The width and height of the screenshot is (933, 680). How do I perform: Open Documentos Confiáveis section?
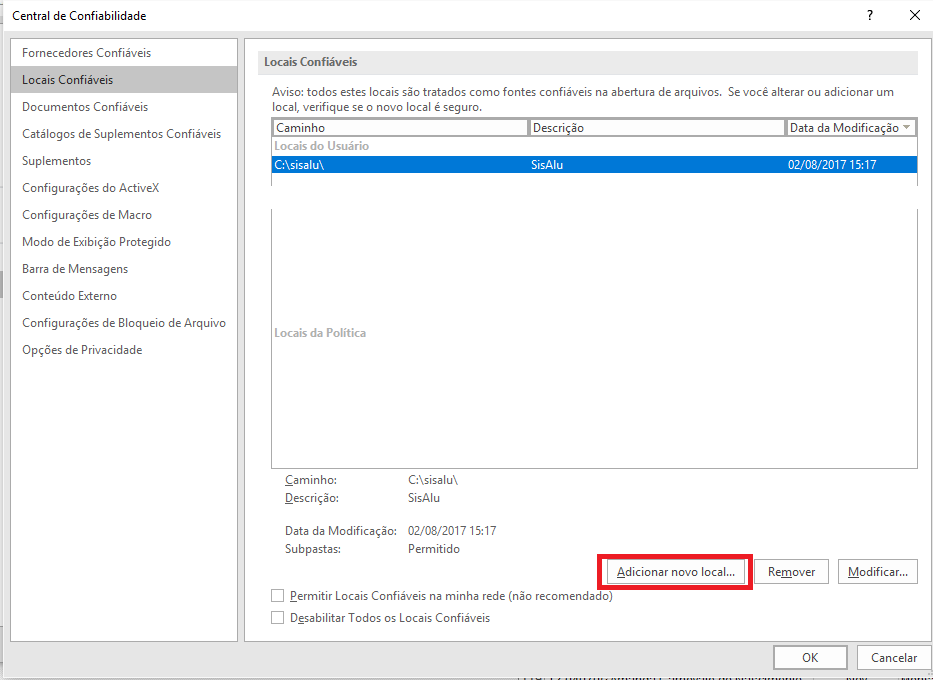coord(124,107)
